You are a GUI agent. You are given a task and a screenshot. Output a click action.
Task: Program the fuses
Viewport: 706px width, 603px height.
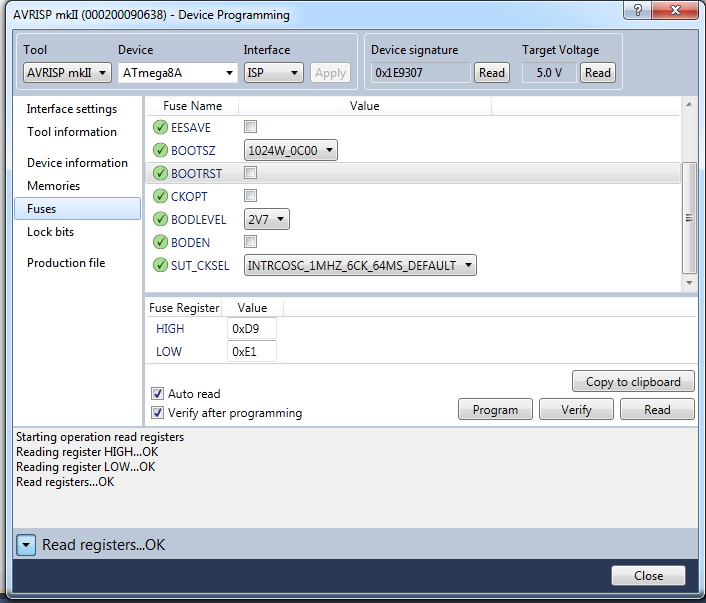click(495, 409)
